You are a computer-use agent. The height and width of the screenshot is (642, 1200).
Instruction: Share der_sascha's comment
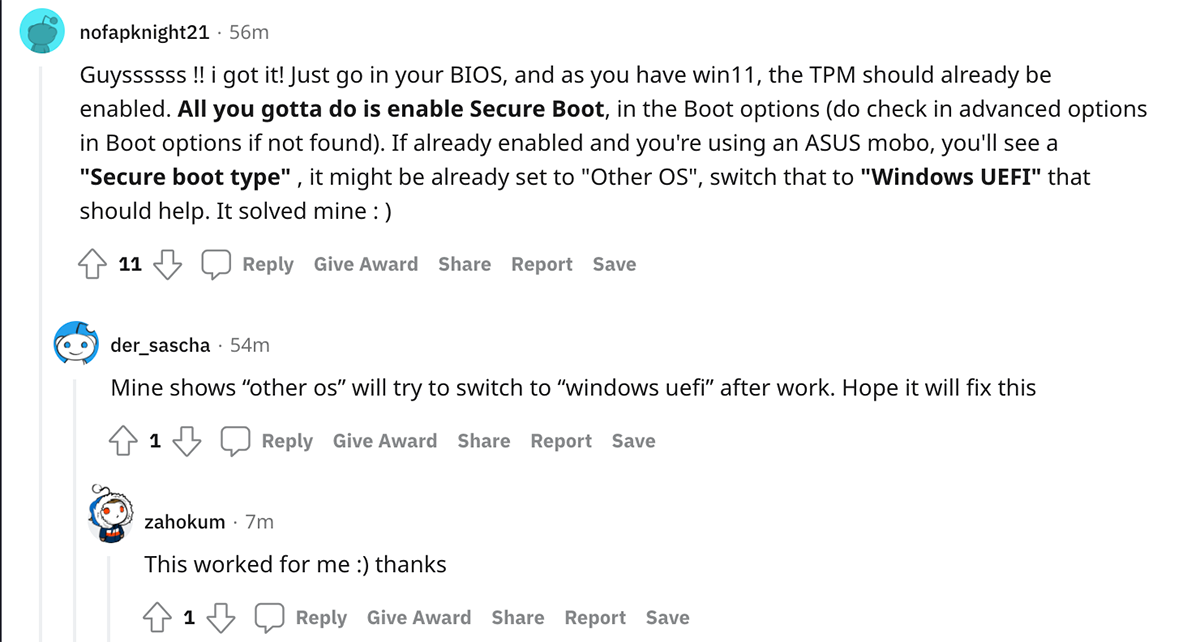click(x=483, y=441)
